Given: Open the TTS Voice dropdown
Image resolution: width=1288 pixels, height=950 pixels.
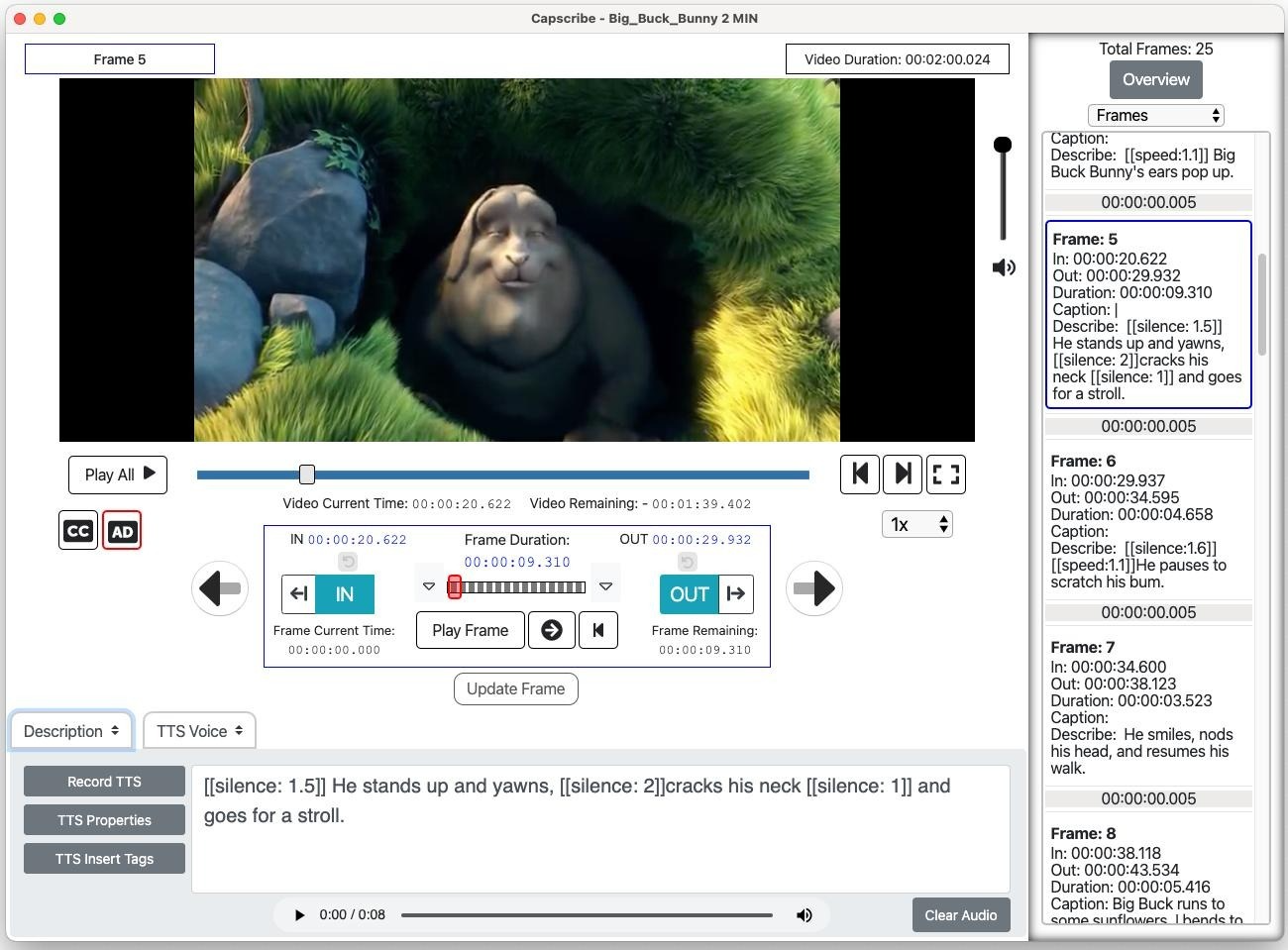Looking at the screenshot, I should click(x=199, y=731).
